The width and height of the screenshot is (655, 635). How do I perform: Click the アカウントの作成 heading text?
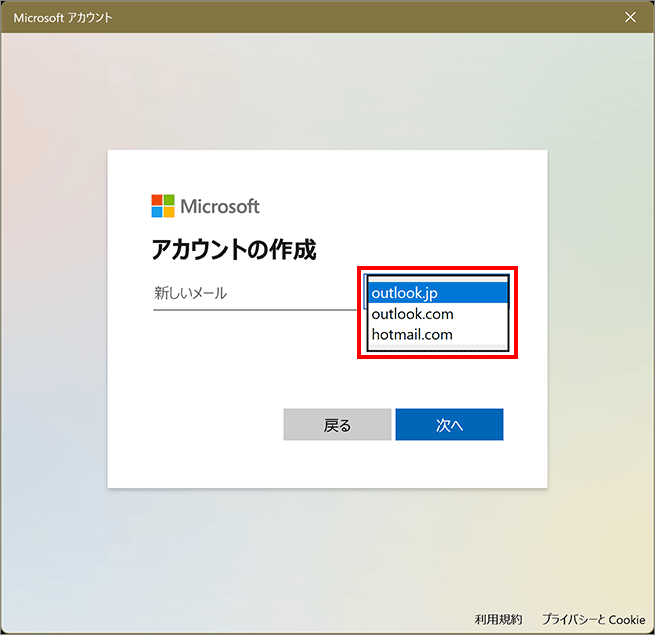click(234, 249)
